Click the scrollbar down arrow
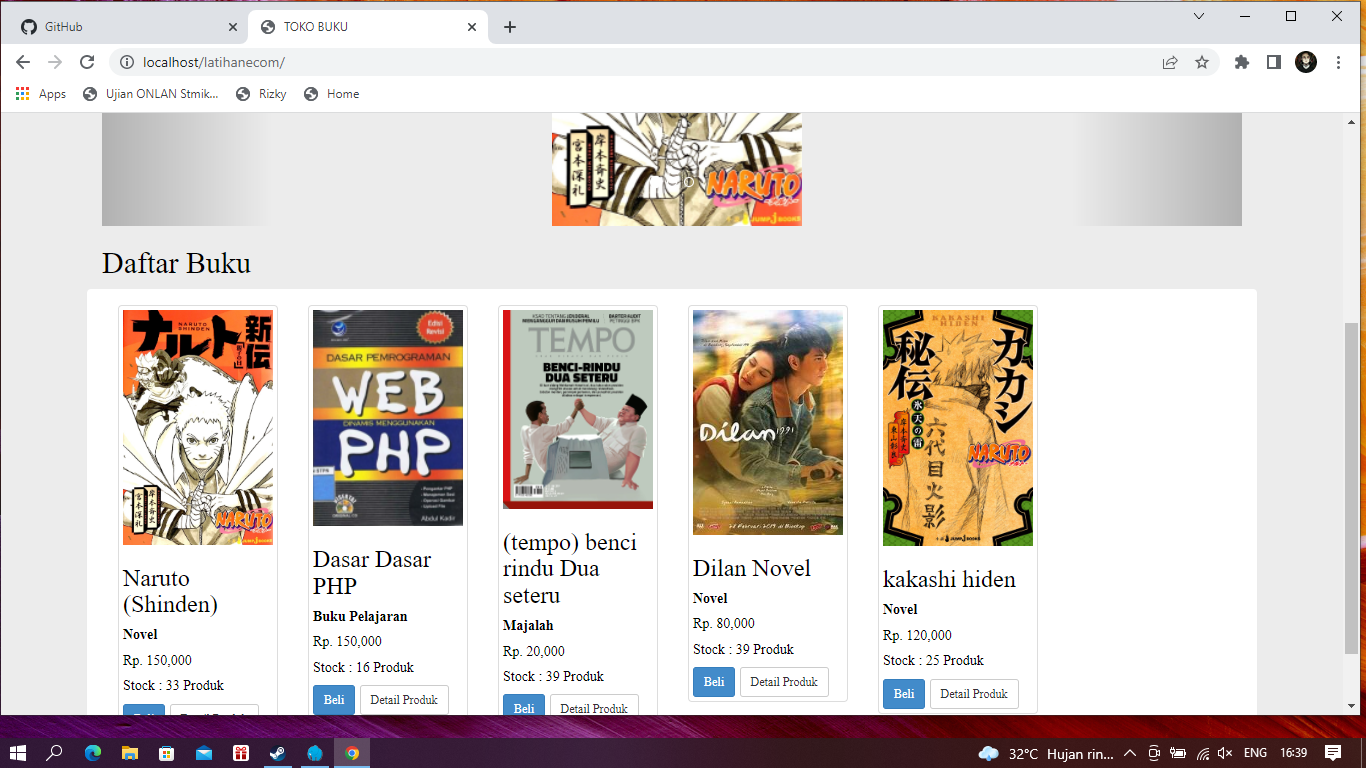This screenshot has width=1366, height=768. pyautogui.click(x=1352, y=707)
